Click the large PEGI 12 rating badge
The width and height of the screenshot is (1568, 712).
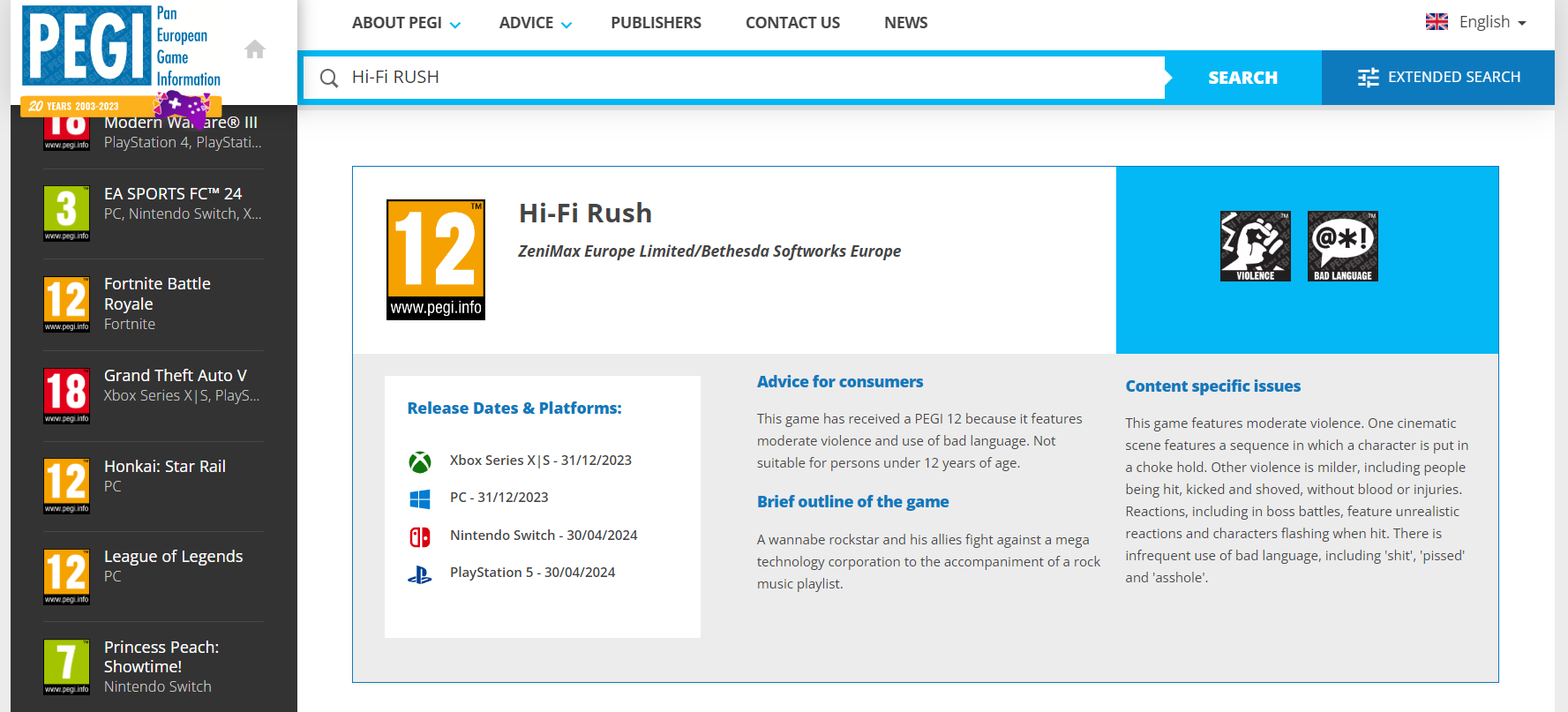436,259
